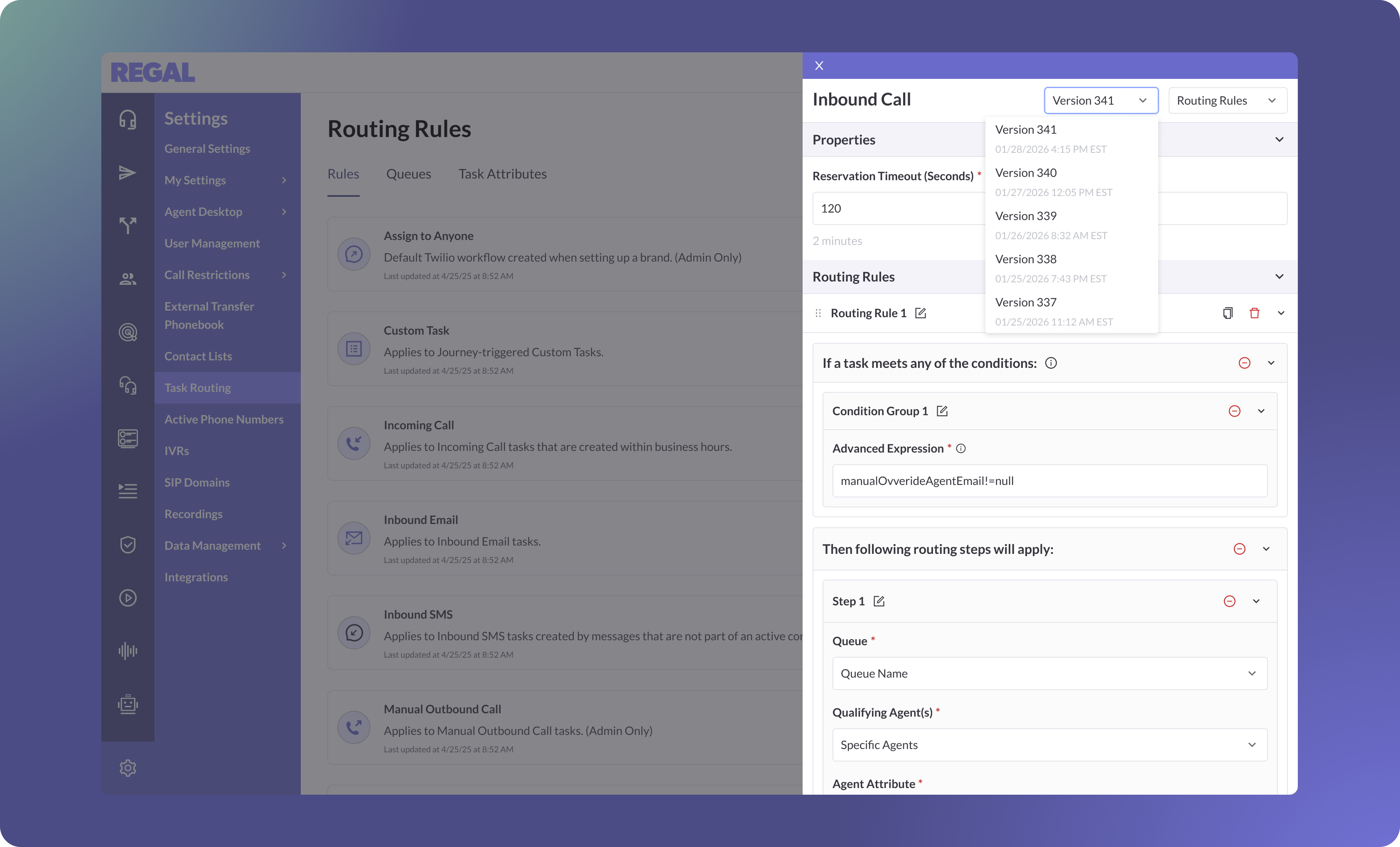Grab the drag handle of Routing Rule 1
This screenshot has height=847, width=1400.
[818, 313]
